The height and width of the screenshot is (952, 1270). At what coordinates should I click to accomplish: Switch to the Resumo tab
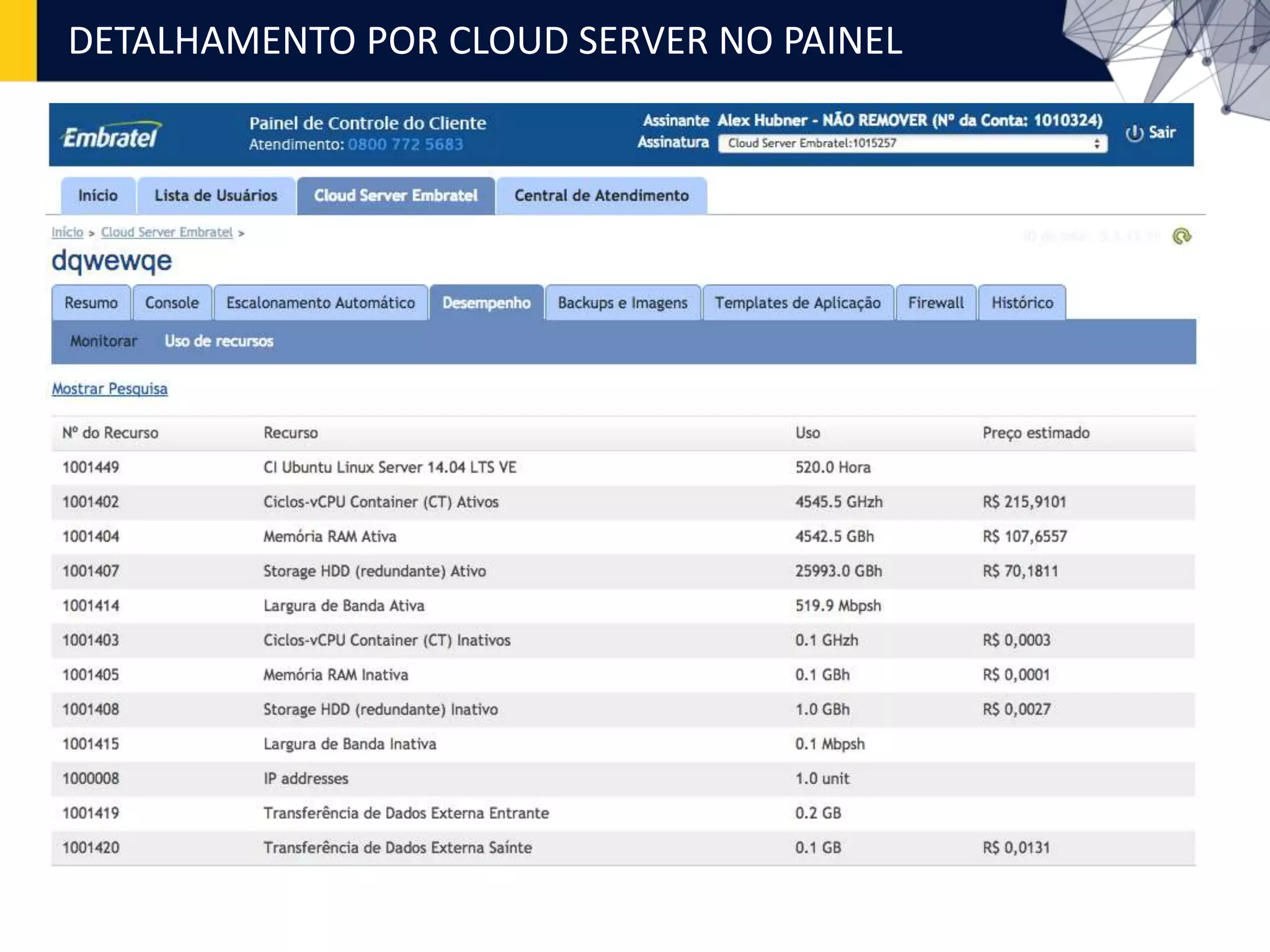[x=91, y=302]
